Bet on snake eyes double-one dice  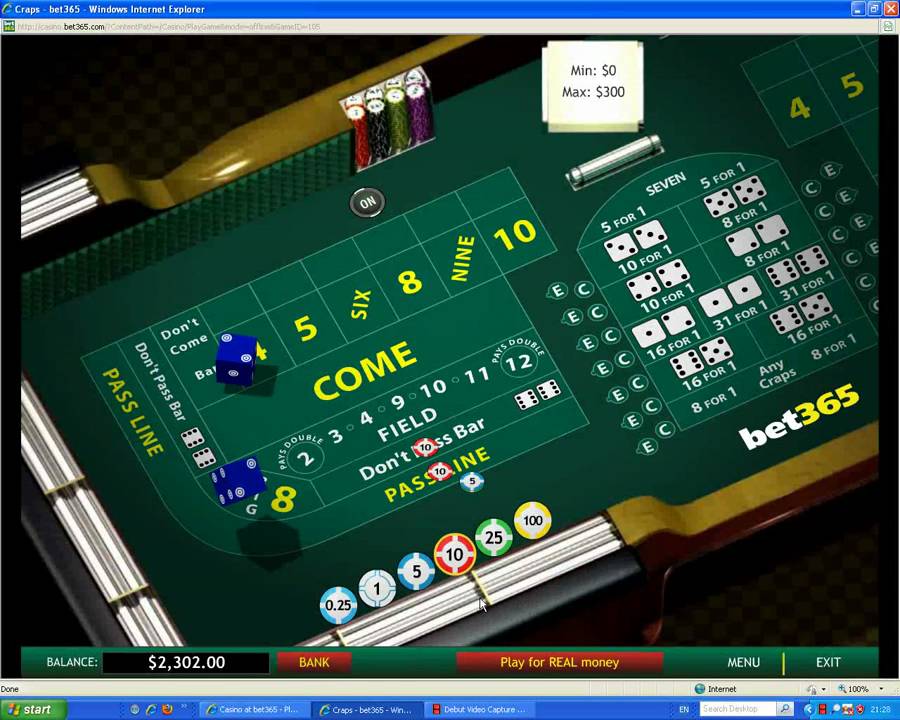730,296
